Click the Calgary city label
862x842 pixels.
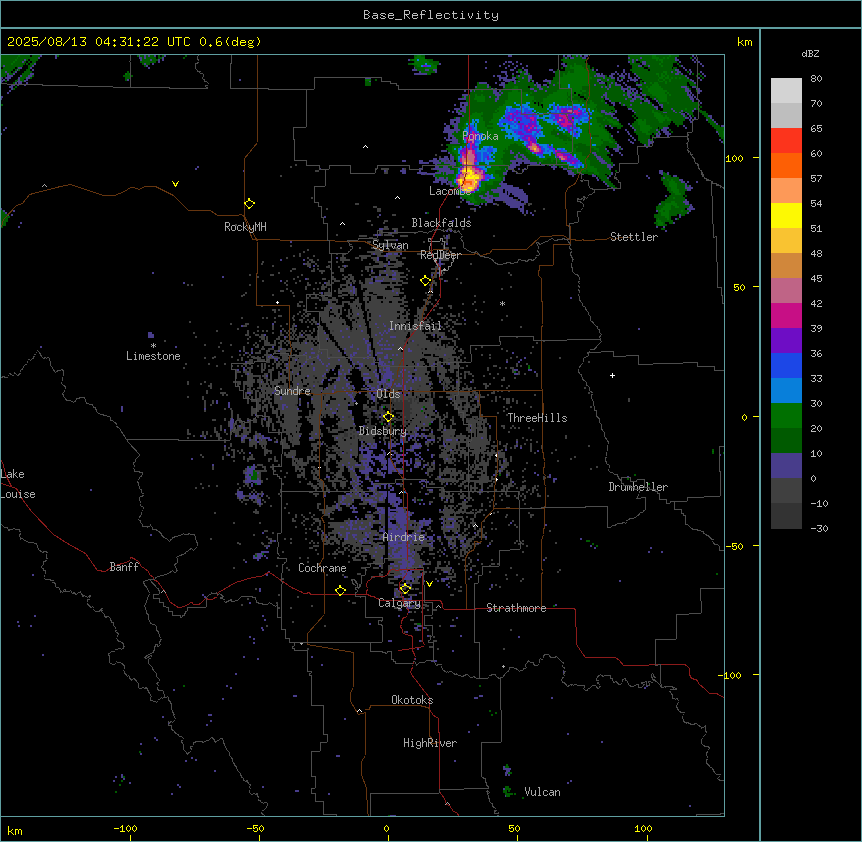[x=400, y=603]
